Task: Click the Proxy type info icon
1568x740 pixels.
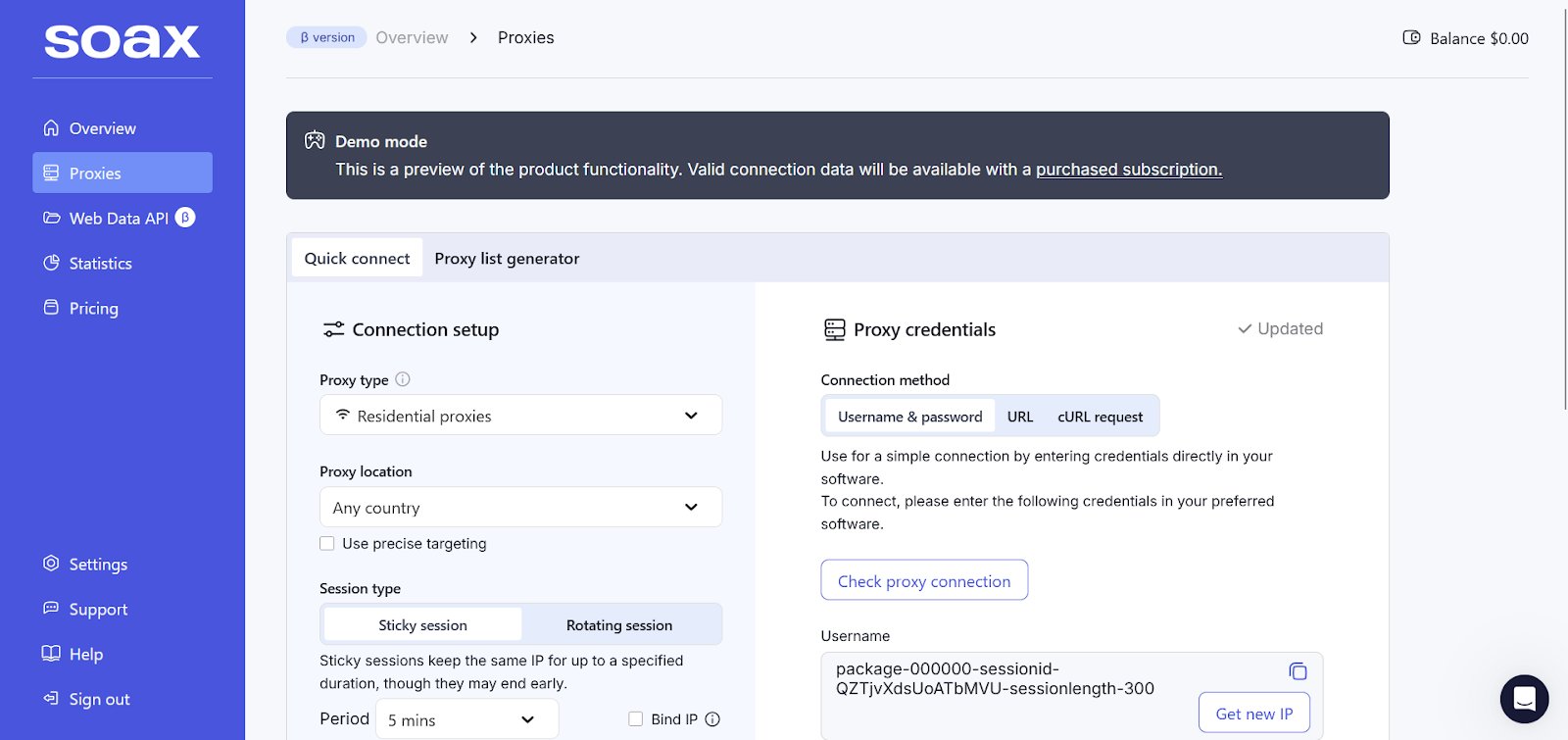Action: (403, 379)
